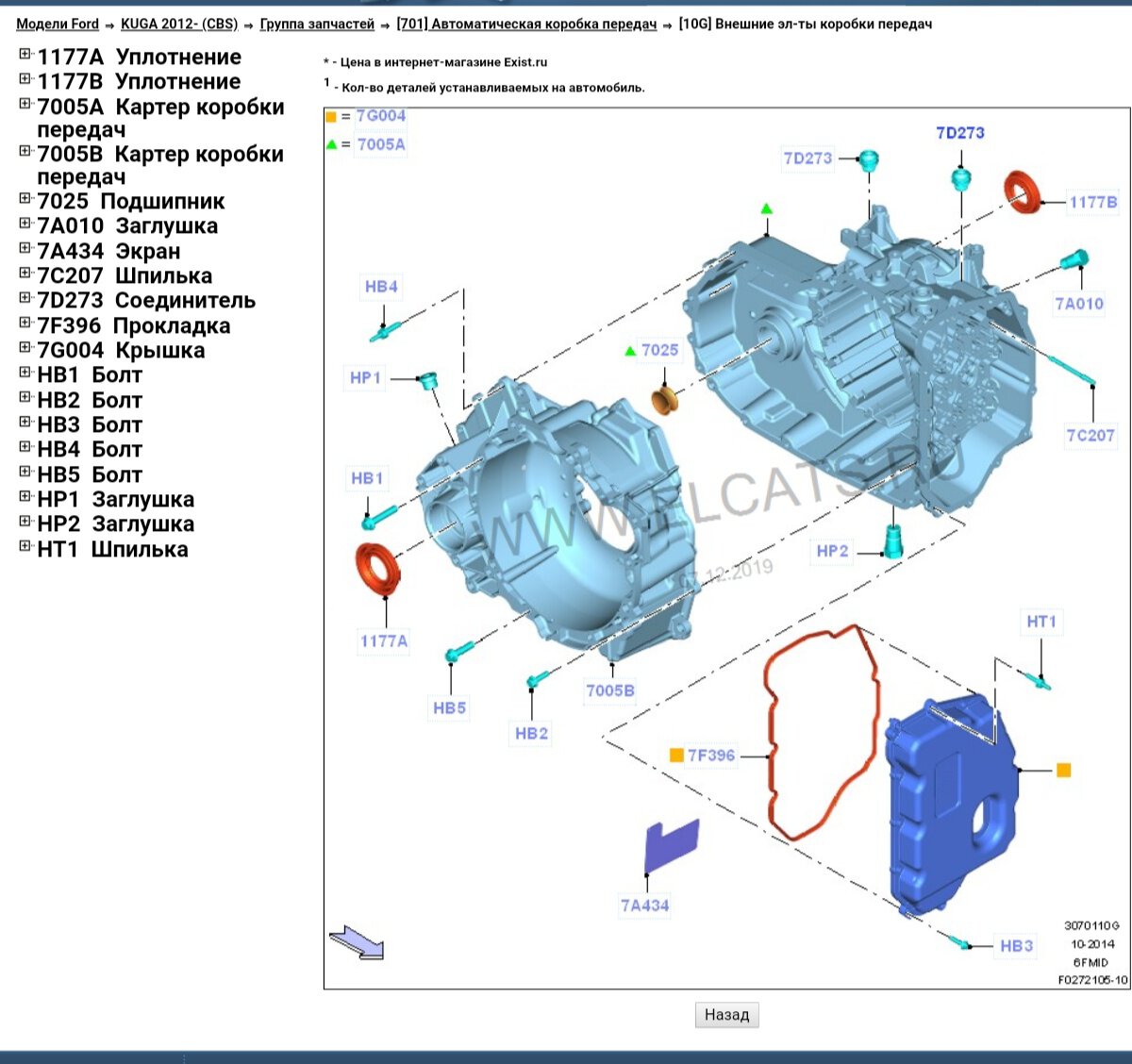Click the HB4 bolt callout label
The width and height of the screenshot is (1132, 1064).
pos(381,287)
